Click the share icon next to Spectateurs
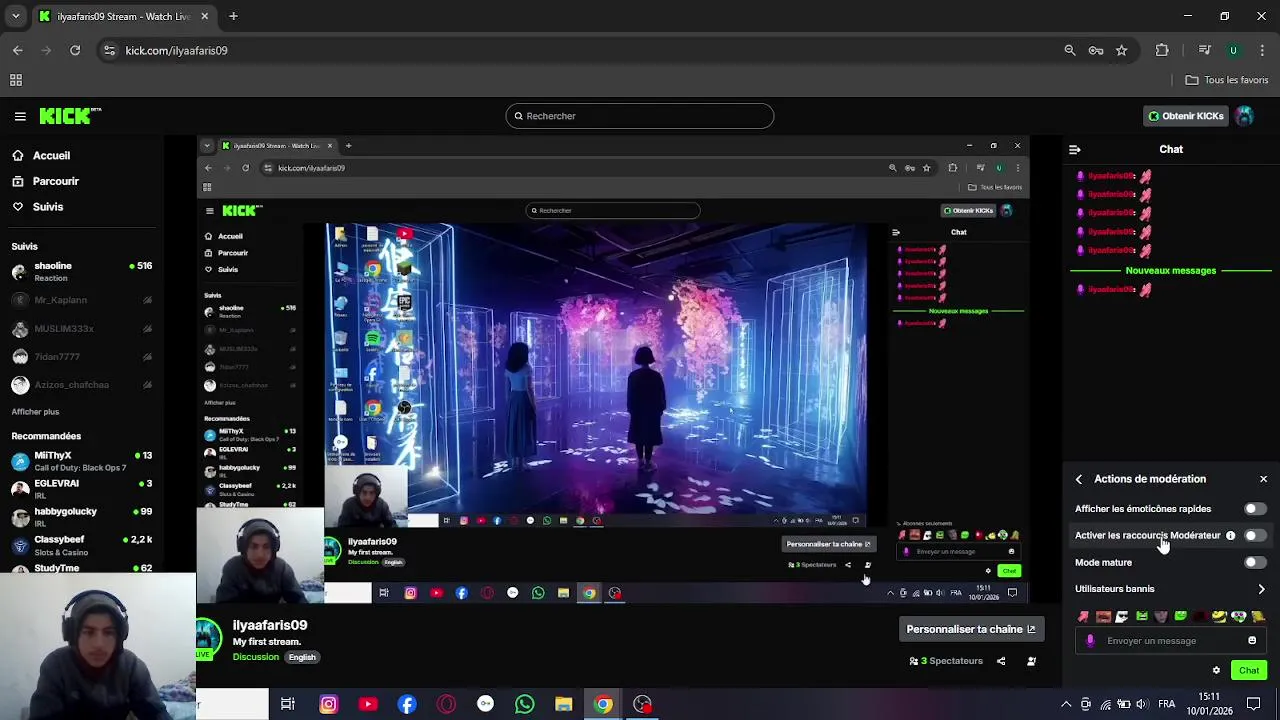1280x720 pixels. (1001, 661)
